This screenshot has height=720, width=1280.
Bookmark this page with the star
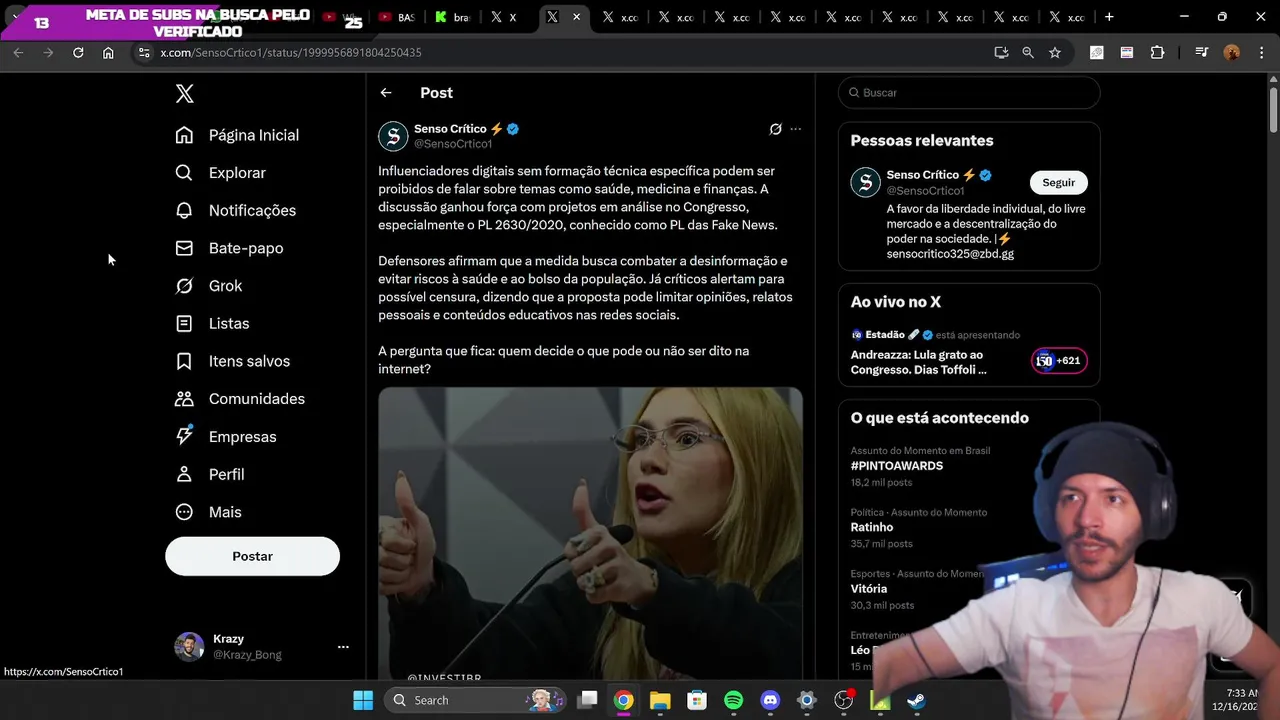tap(1055, 52)
